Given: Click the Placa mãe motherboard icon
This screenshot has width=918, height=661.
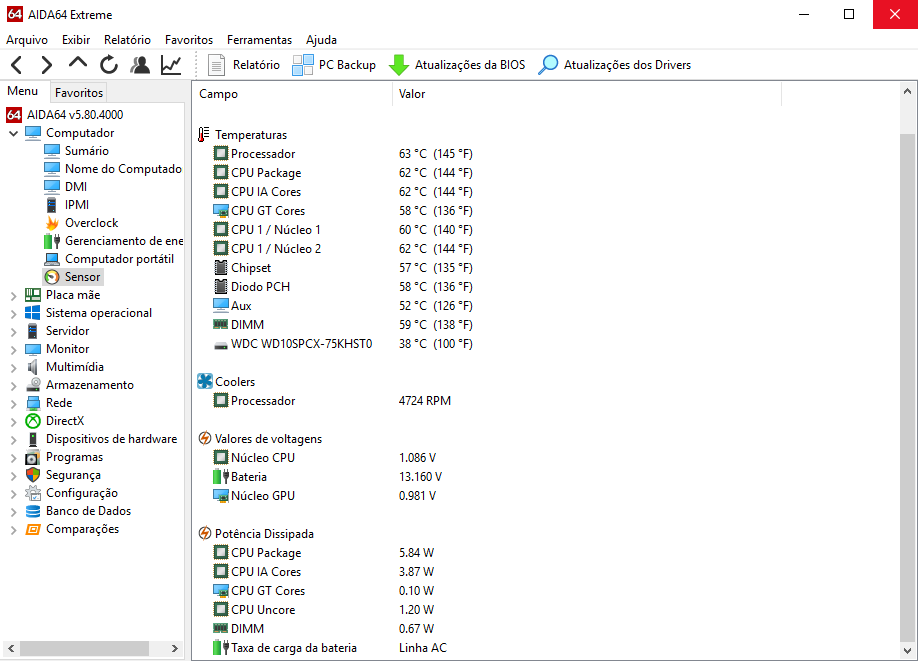Looking at the screenshot, I should coord(33,295).
